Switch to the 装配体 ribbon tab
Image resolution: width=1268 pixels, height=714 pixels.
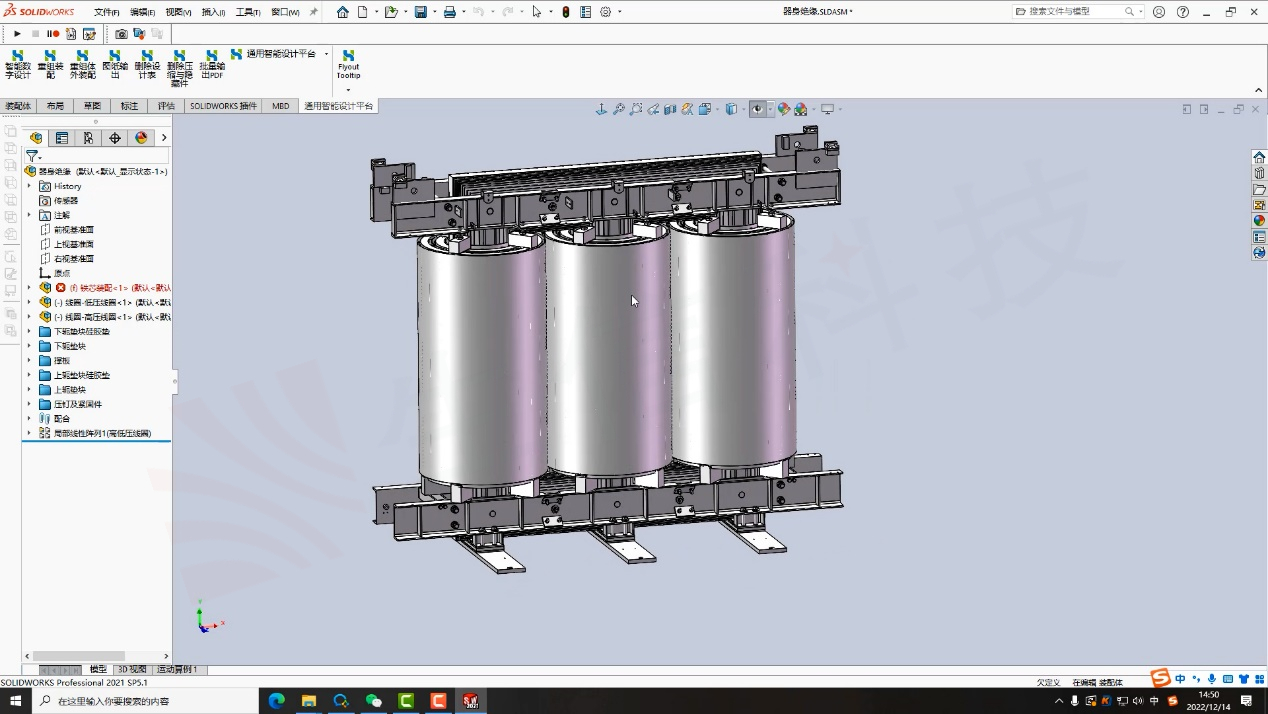coord(18,106)
